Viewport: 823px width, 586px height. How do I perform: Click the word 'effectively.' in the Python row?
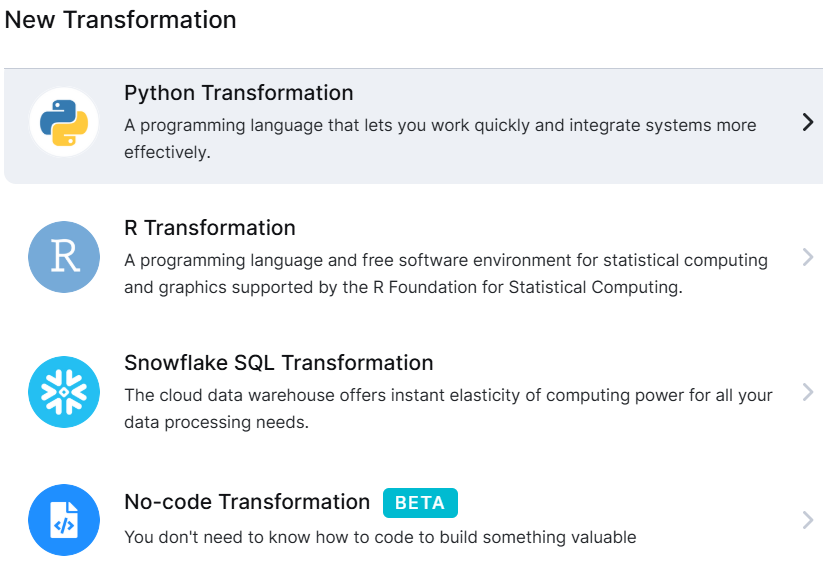coord(167,152)
